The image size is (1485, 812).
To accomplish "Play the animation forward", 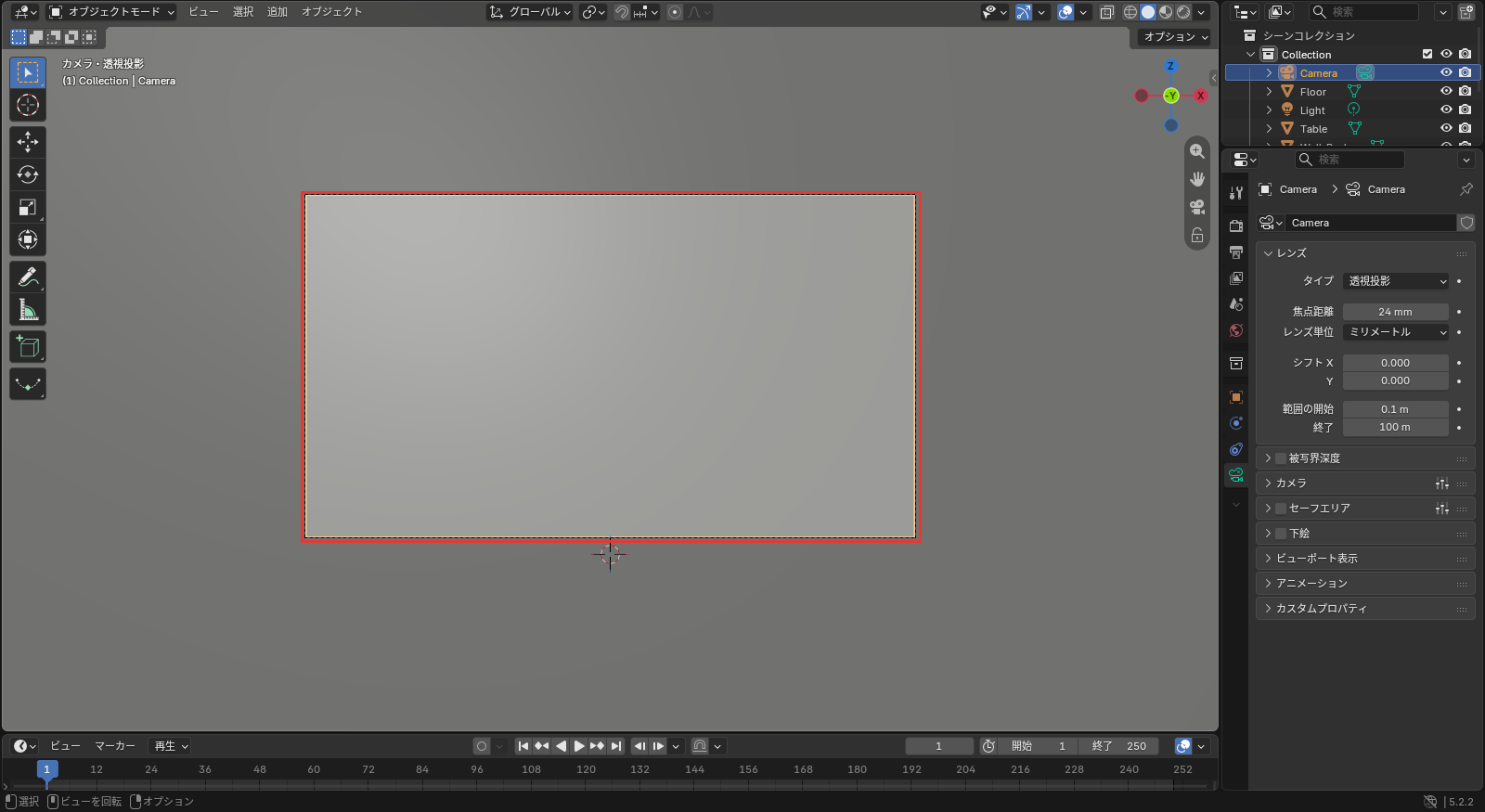I will click(579, 746).
